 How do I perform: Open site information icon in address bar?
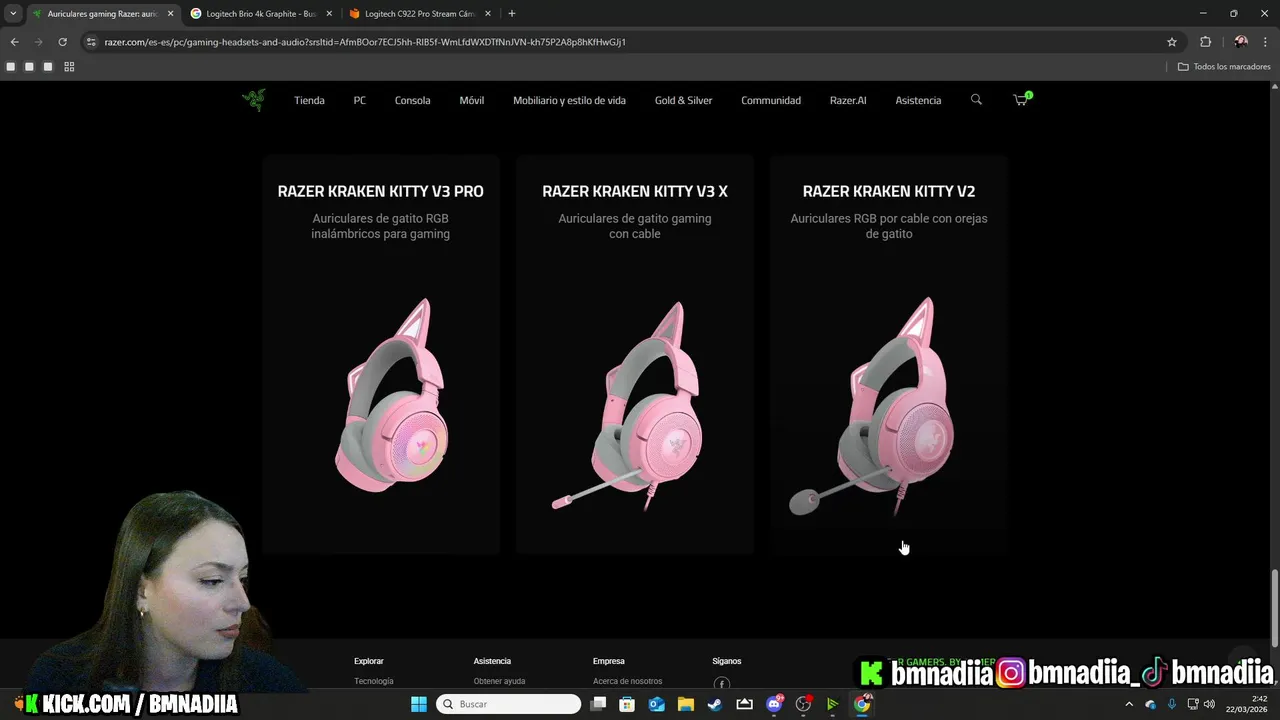click(91, 42)
